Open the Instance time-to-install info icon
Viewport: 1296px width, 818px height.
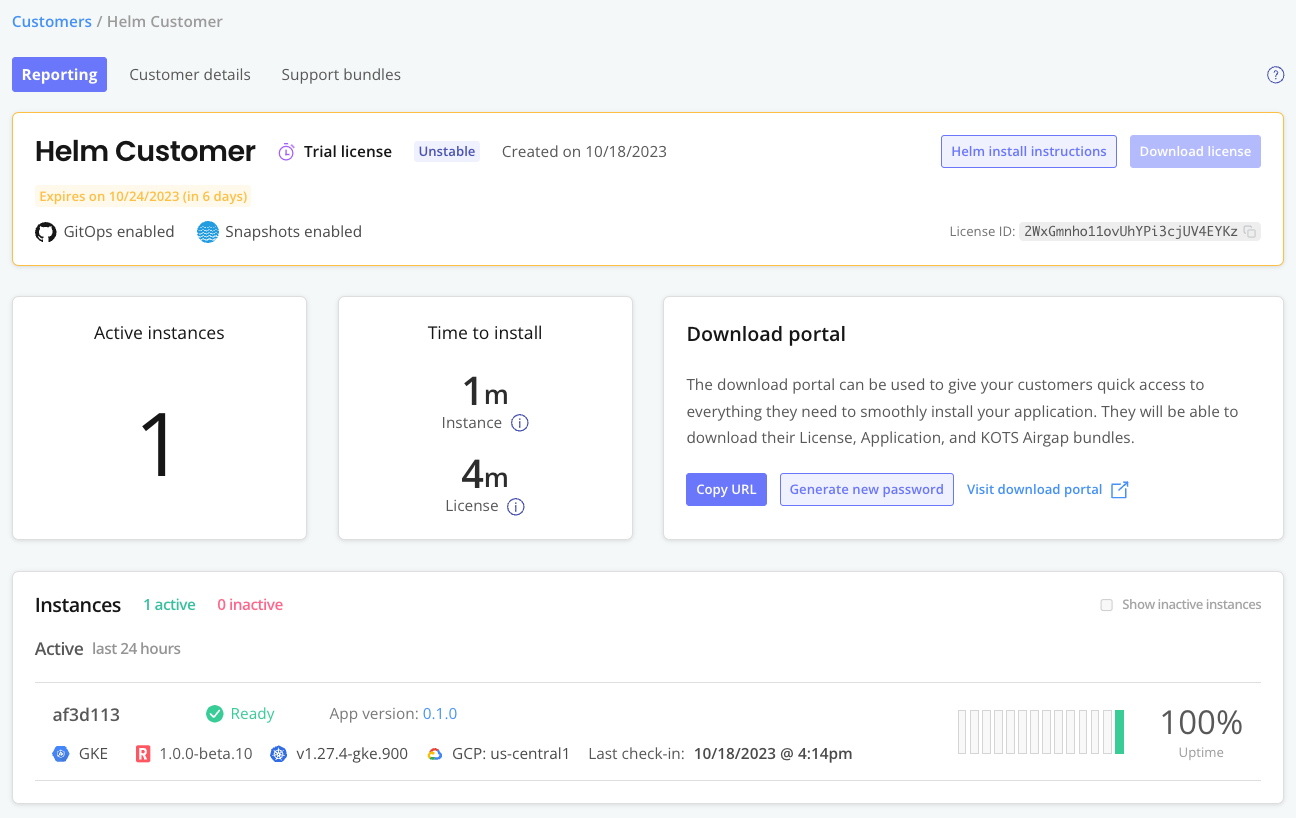[x=519, y=423]
